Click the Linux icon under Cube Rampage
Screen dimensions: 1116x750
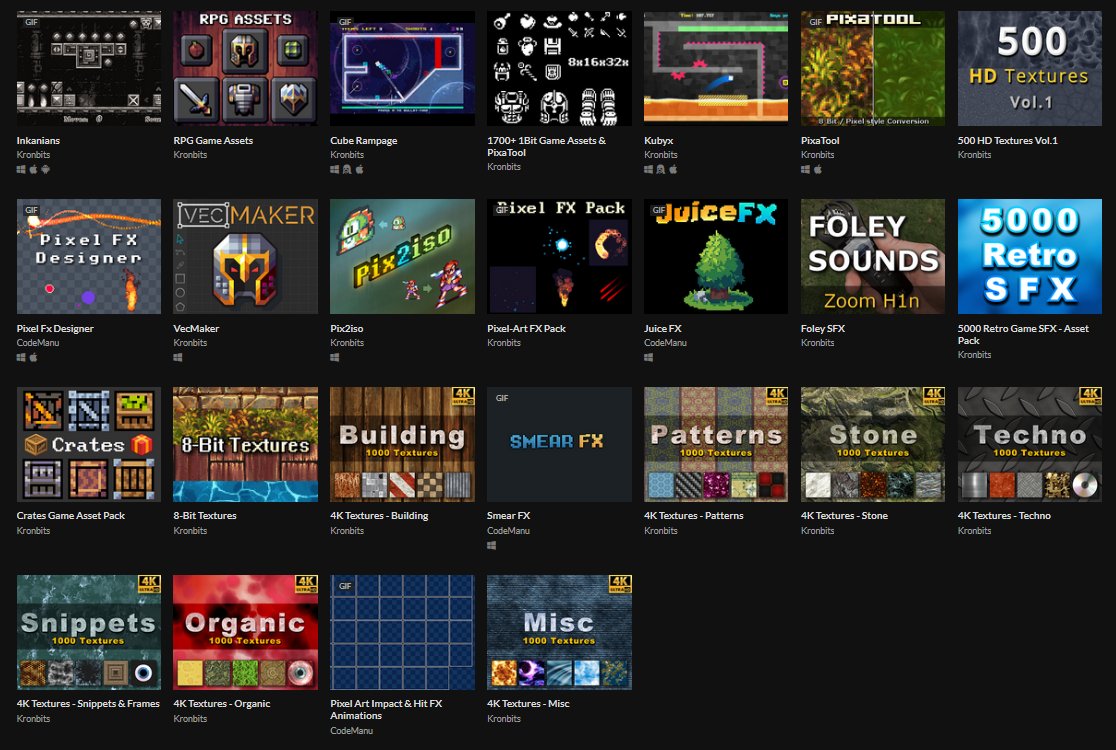(347, 169)
